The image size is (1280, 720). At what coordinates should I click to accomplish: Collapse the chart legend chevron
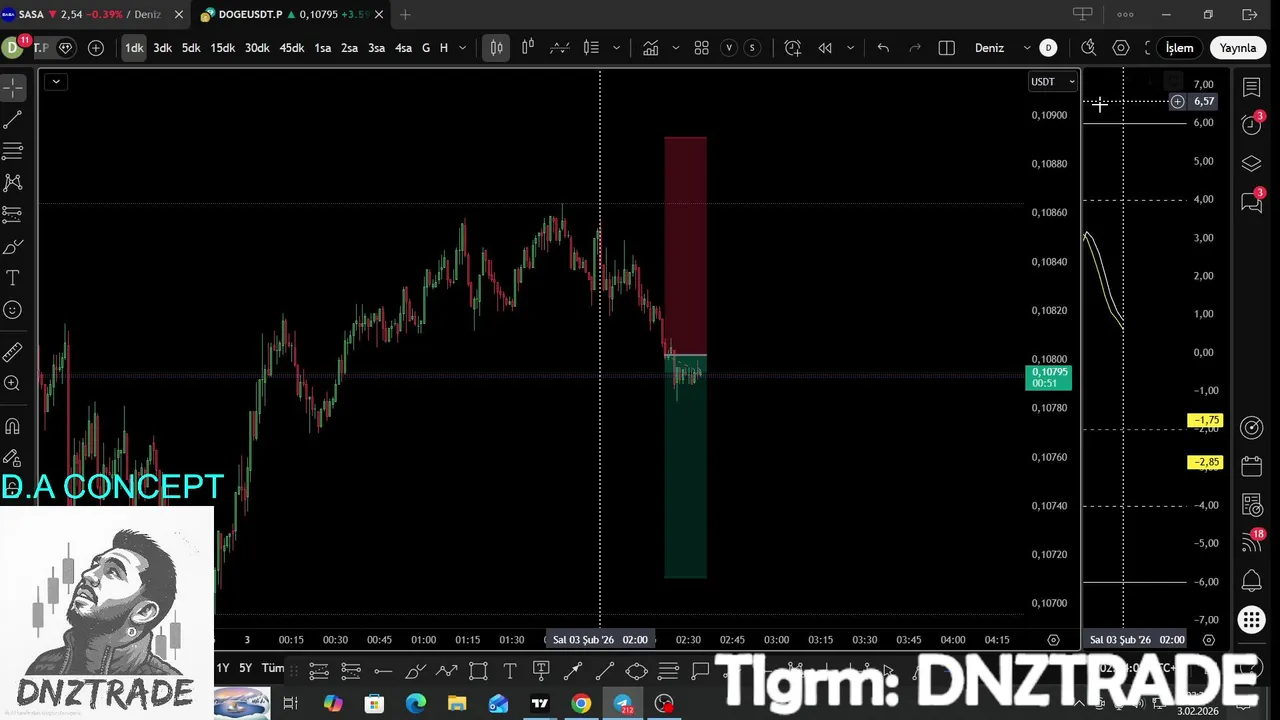tap(56, 82)
